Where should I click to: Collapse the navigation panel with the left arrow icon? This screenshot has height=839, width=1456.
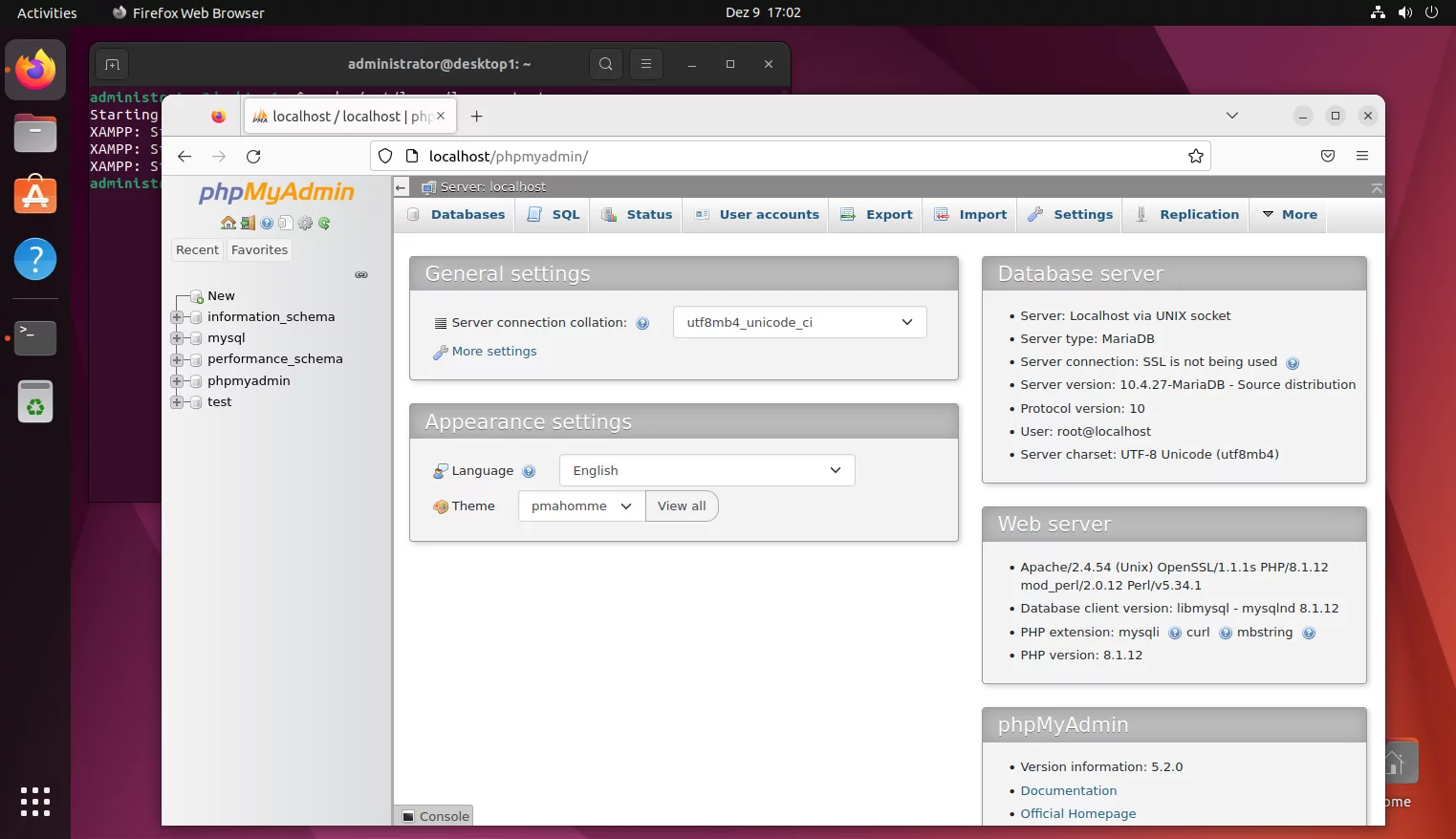click(x=402, y=187)
